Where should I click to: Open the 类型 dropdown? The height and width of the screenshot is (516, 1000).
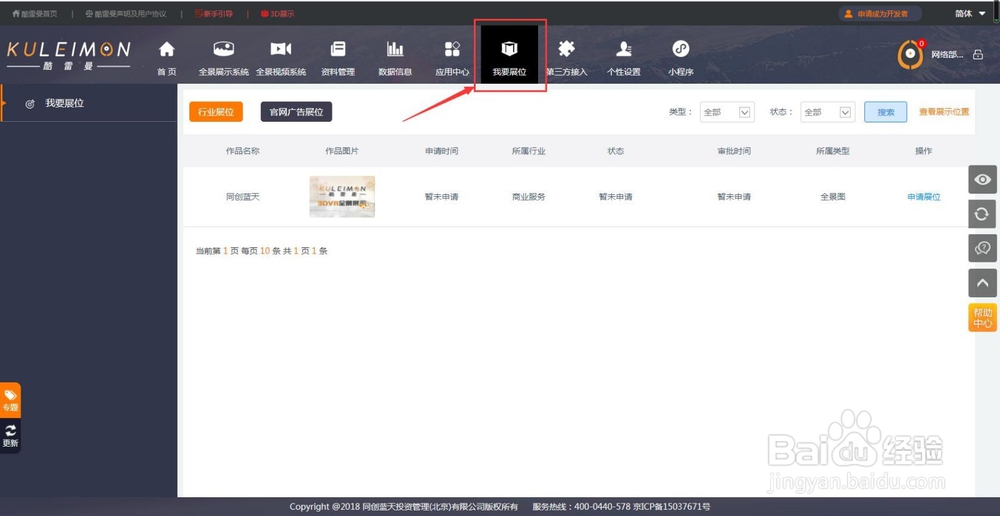tap(727, 112)
